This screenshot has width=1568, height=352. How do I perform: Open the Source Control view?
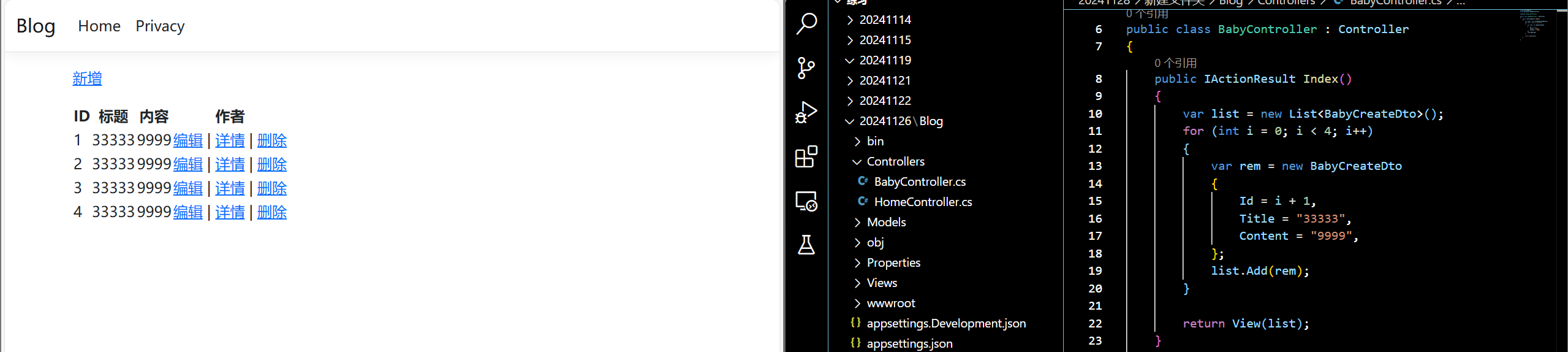tap(806, 68)
